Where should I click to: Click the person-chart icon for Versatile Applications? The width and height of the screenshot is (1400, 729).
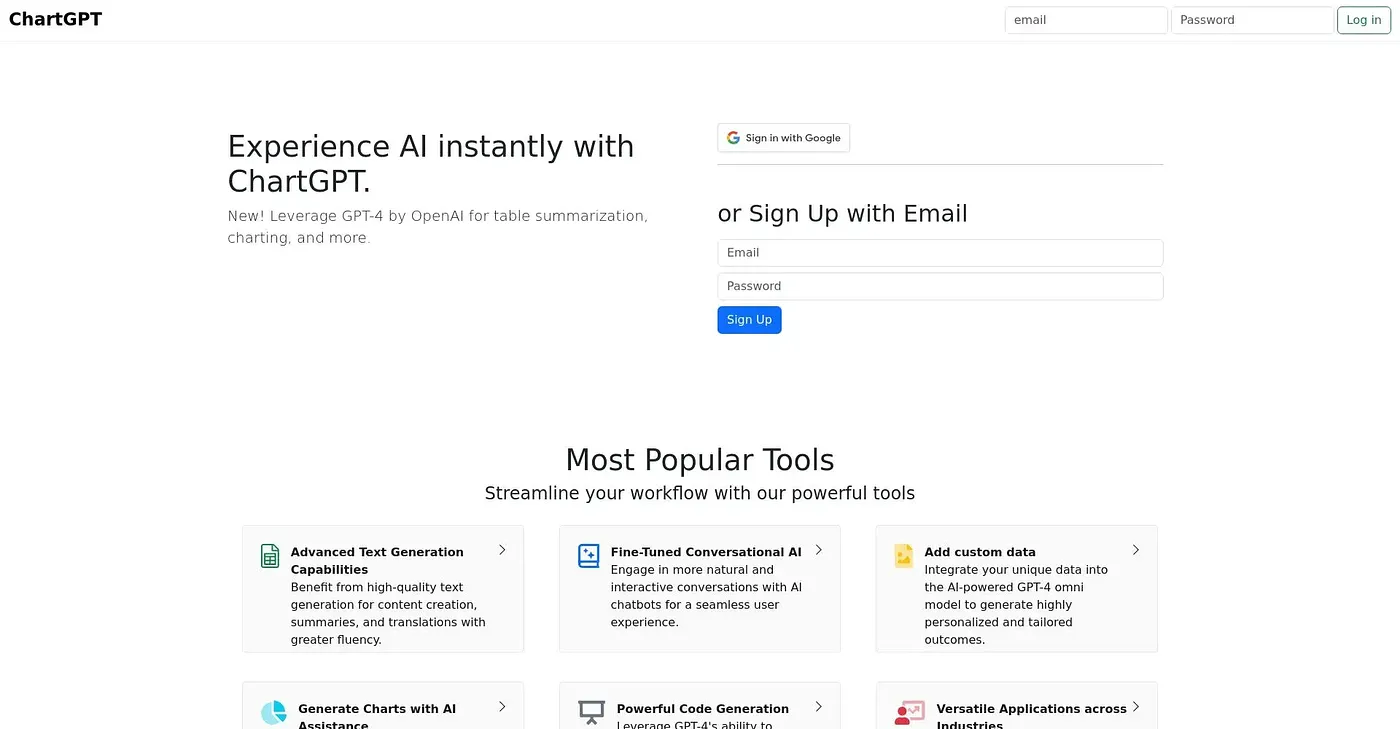(x=909, y=714)
